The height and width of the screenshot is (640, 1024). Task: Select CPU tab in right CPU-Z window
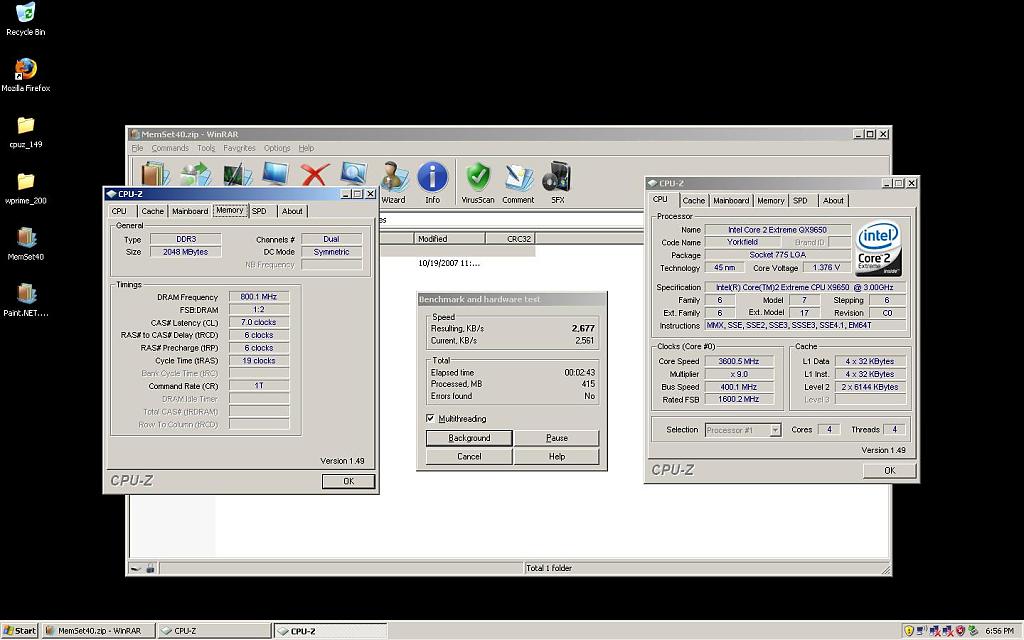pos(661,200)
